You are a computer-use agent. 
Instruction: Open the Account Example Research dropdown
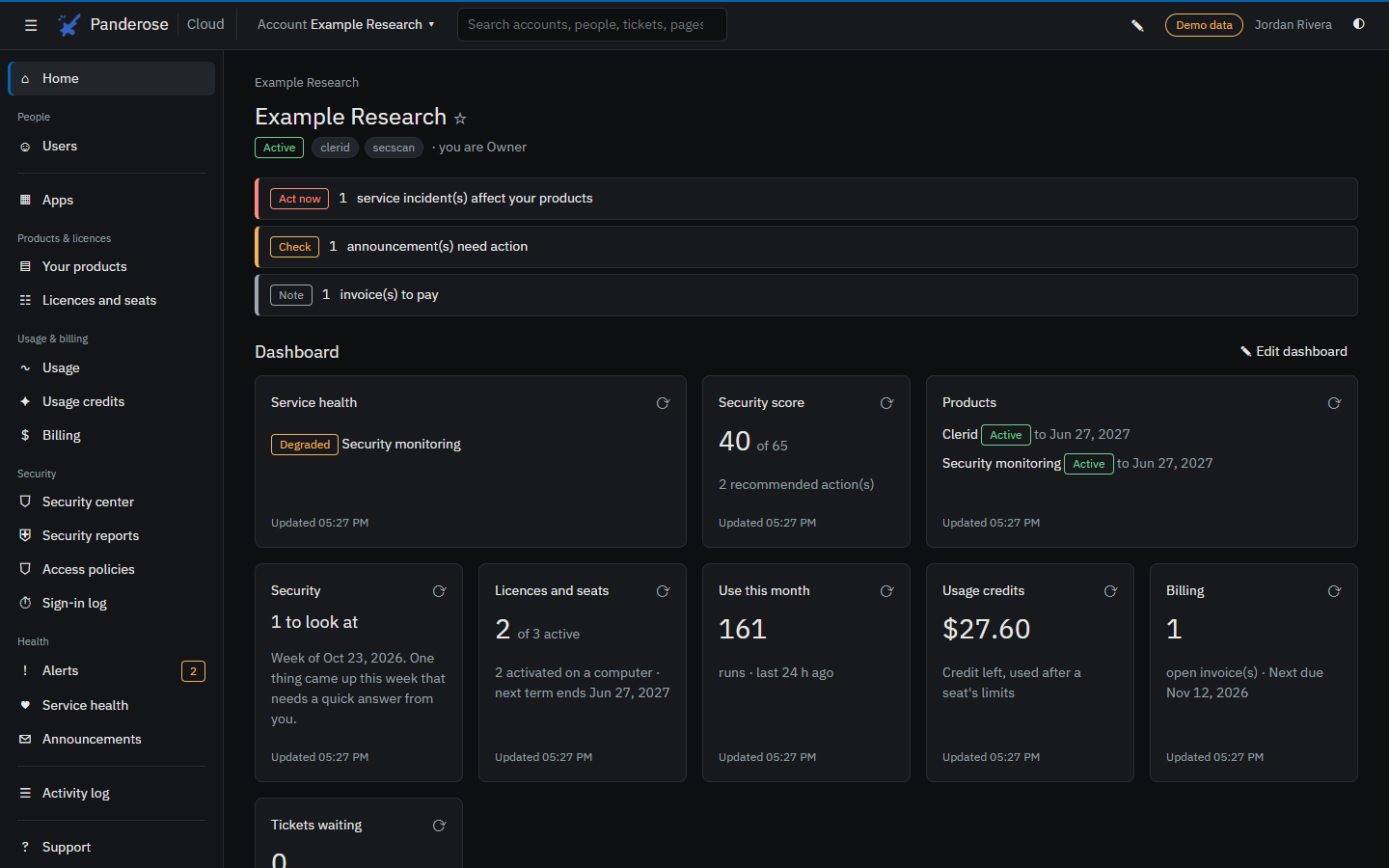pyautogui.click(x=345, y=25)
